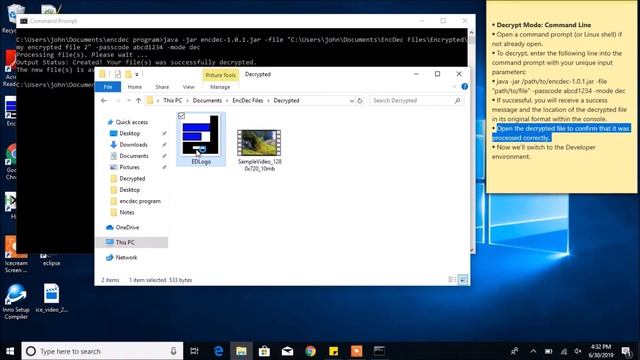Open the encdec program folder in sidebar

pyautogui.click(x=140, y=201)
